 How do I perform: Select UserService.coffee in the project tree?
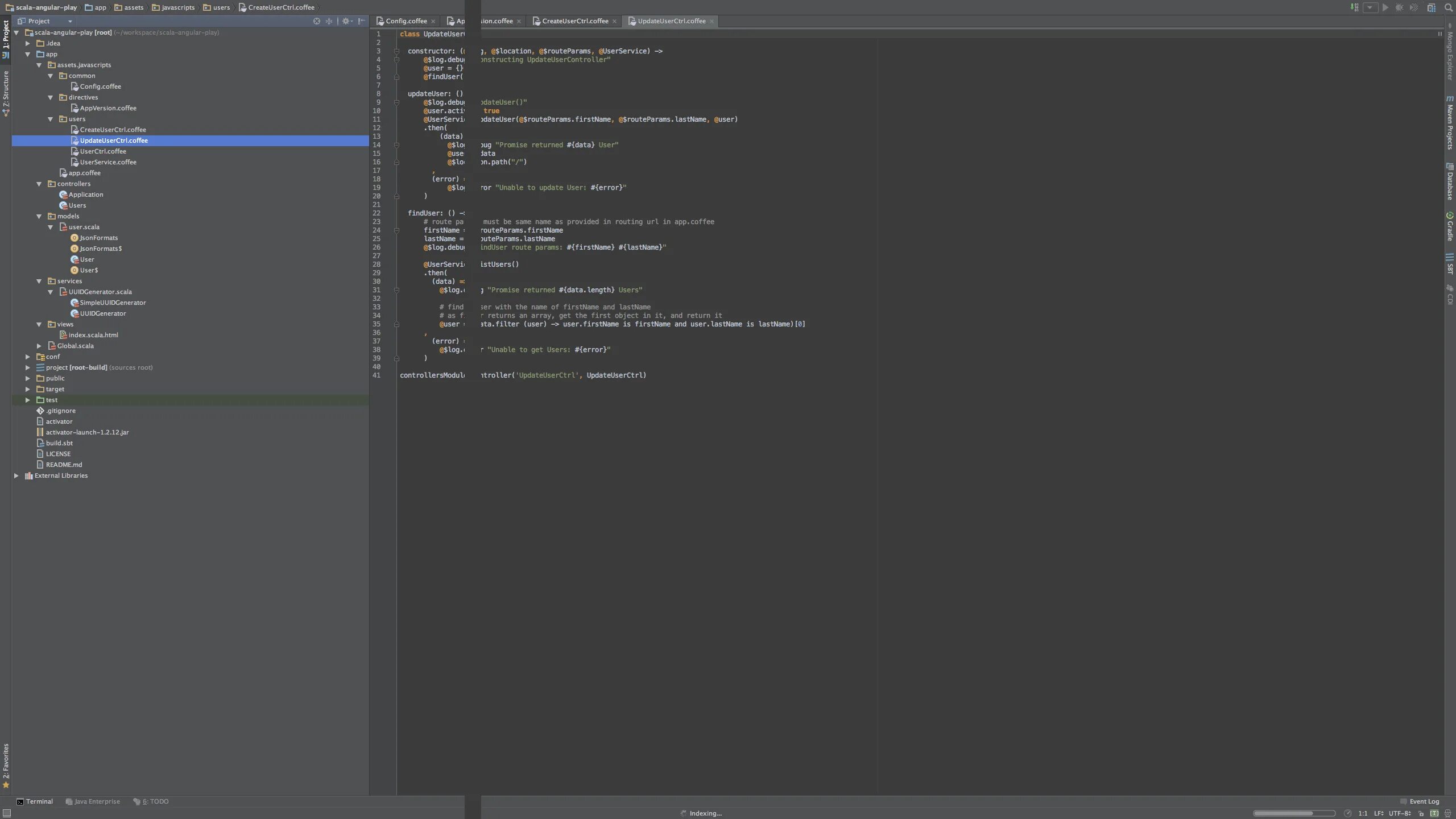pos(108,162)
